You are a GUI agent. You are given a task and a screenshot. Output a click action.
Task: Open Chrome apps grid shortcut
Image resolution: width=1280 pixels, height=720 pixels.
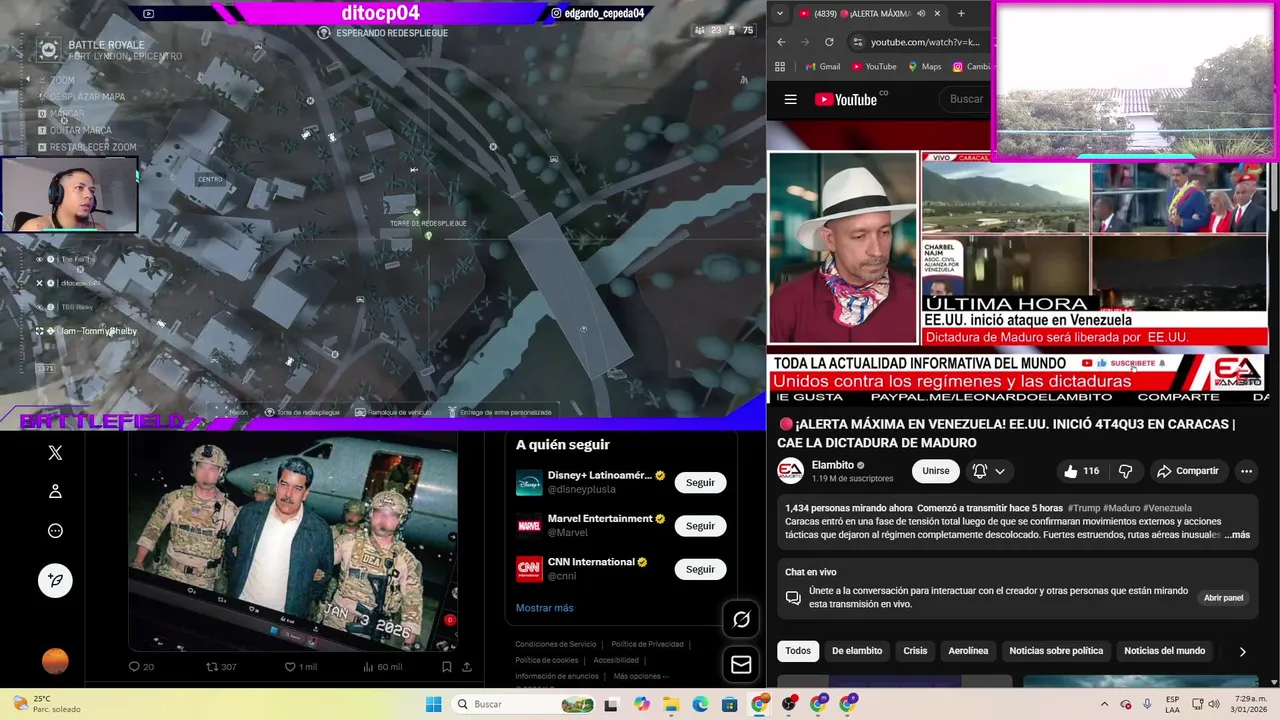click(780, 67)
